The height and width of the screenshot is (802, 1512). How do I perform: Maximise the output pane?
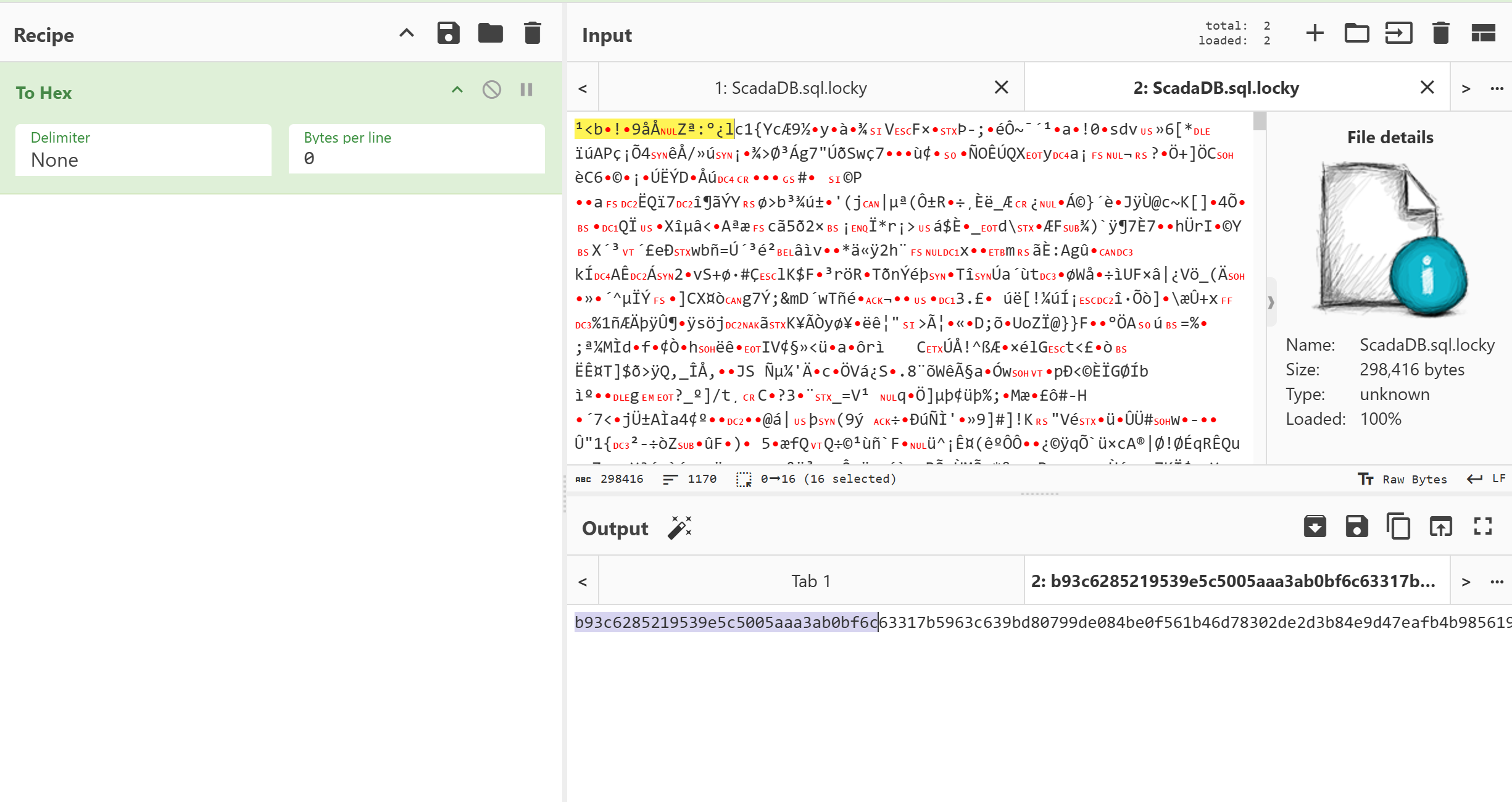pyautogui.click(x=1483, y=527)
